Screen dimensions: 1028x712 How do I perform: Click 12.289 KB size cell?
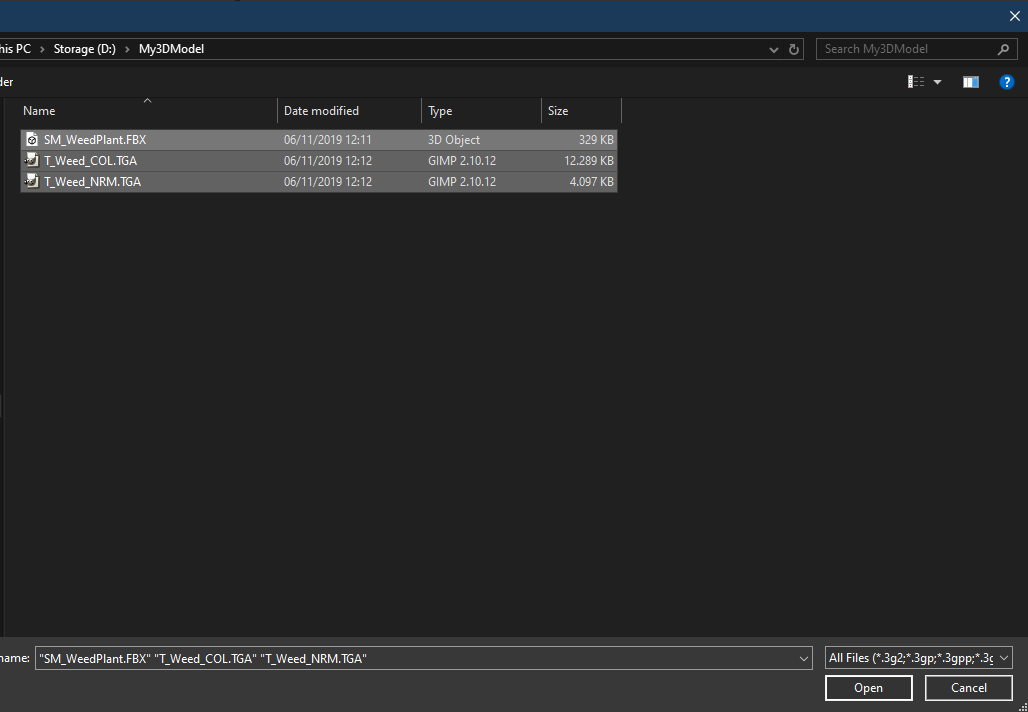click(x=589, y=161)
